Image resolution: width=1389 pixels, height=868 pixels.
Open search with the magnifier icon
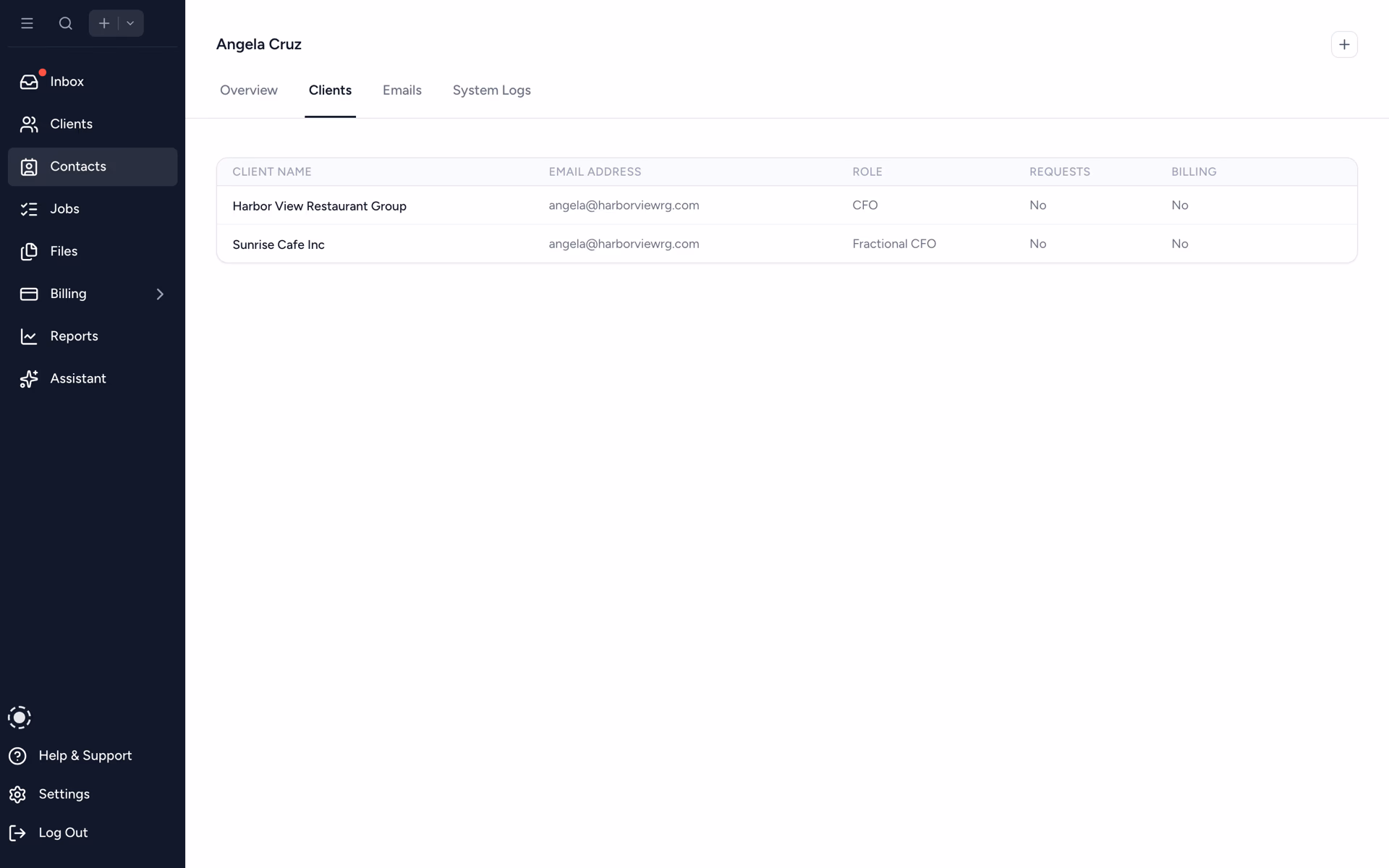tap(66, 23)
